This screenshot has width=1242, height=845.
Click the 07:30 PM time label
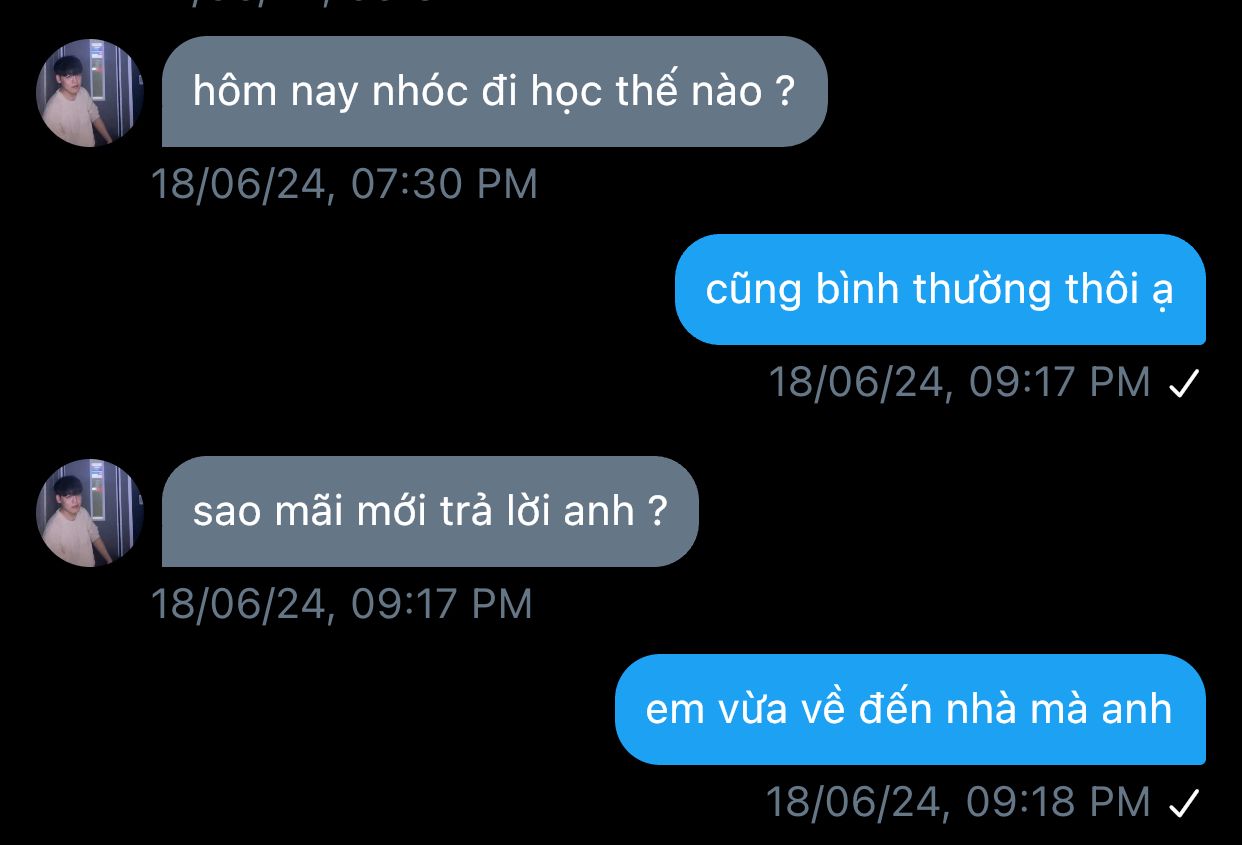click(x=445, y=184)
